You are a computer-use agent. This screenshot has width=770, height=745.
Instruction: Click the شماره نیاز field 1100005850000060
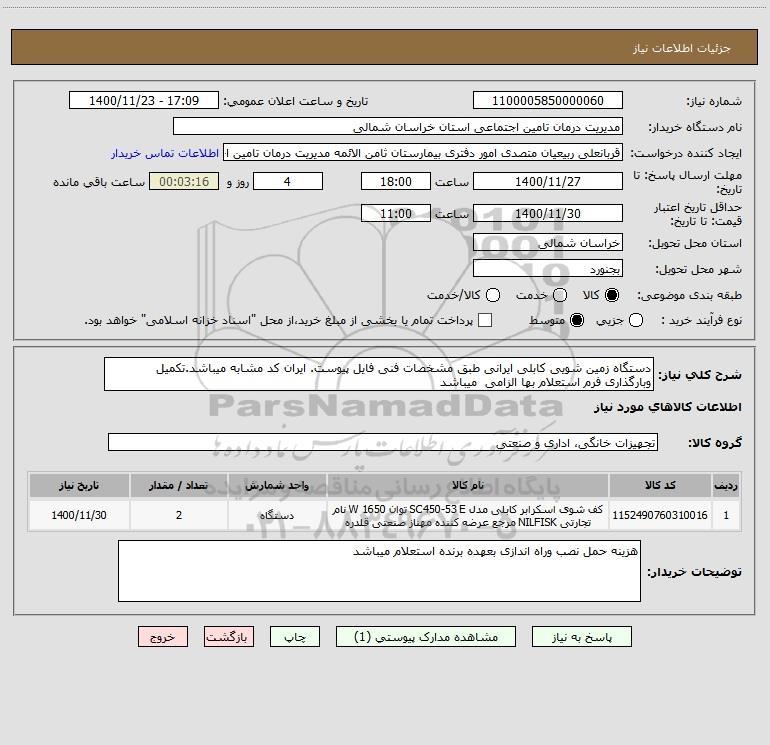pos(548,101)
